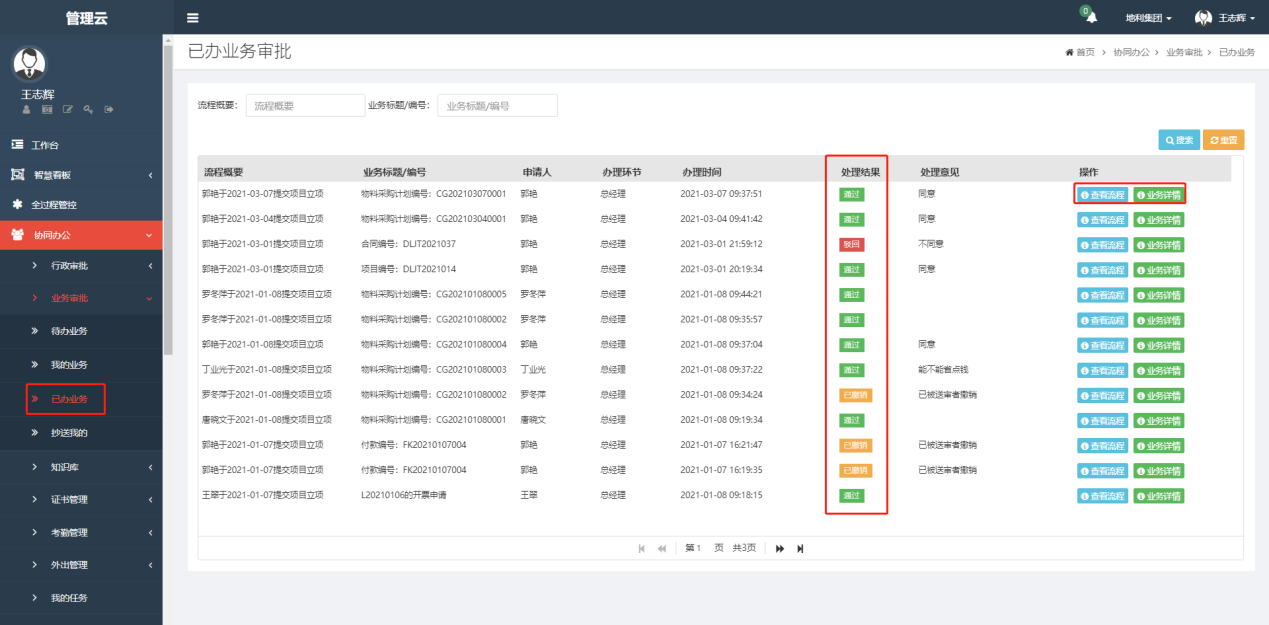1269x625 pixels.
Task: Click the 流程概要 input field
Action: (x=305, y=105)
